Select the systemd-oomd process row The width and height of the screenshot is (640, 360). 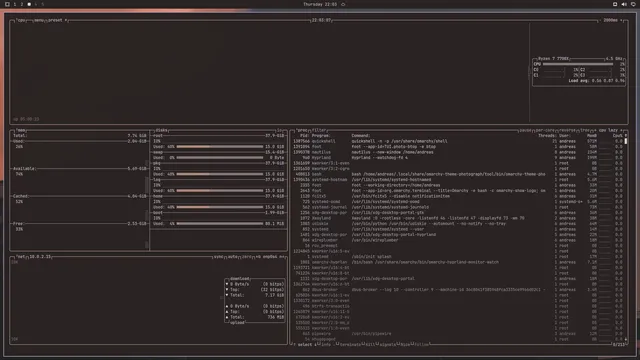[x=458, y=202]
